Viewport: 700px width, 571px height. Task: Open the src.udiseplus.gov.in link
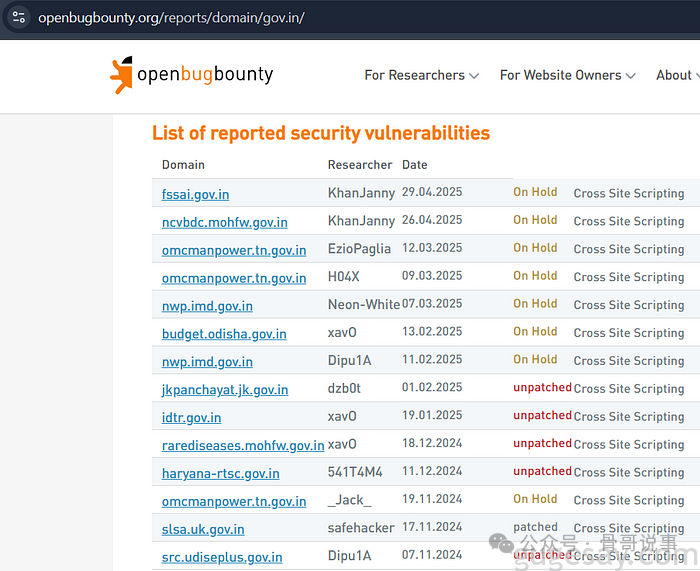click(222, 557)
